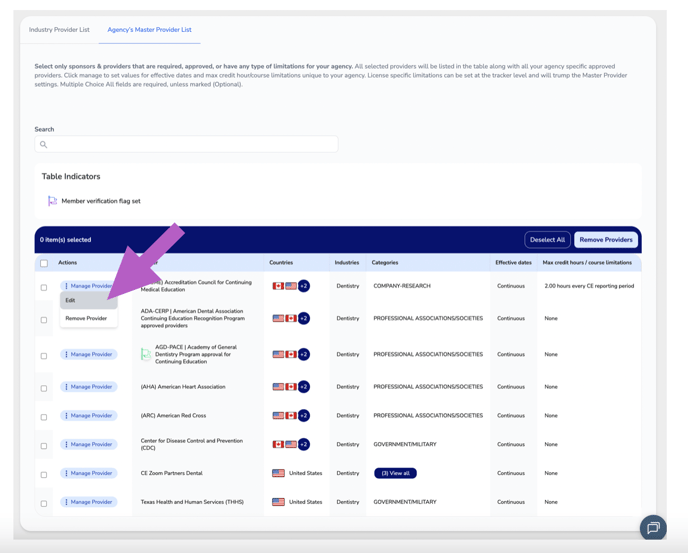The width and height of the screenshot is (688, 553).
Task: Open Manage Provider menu for Accreditation Council
Action: click(x=89, y=286)
